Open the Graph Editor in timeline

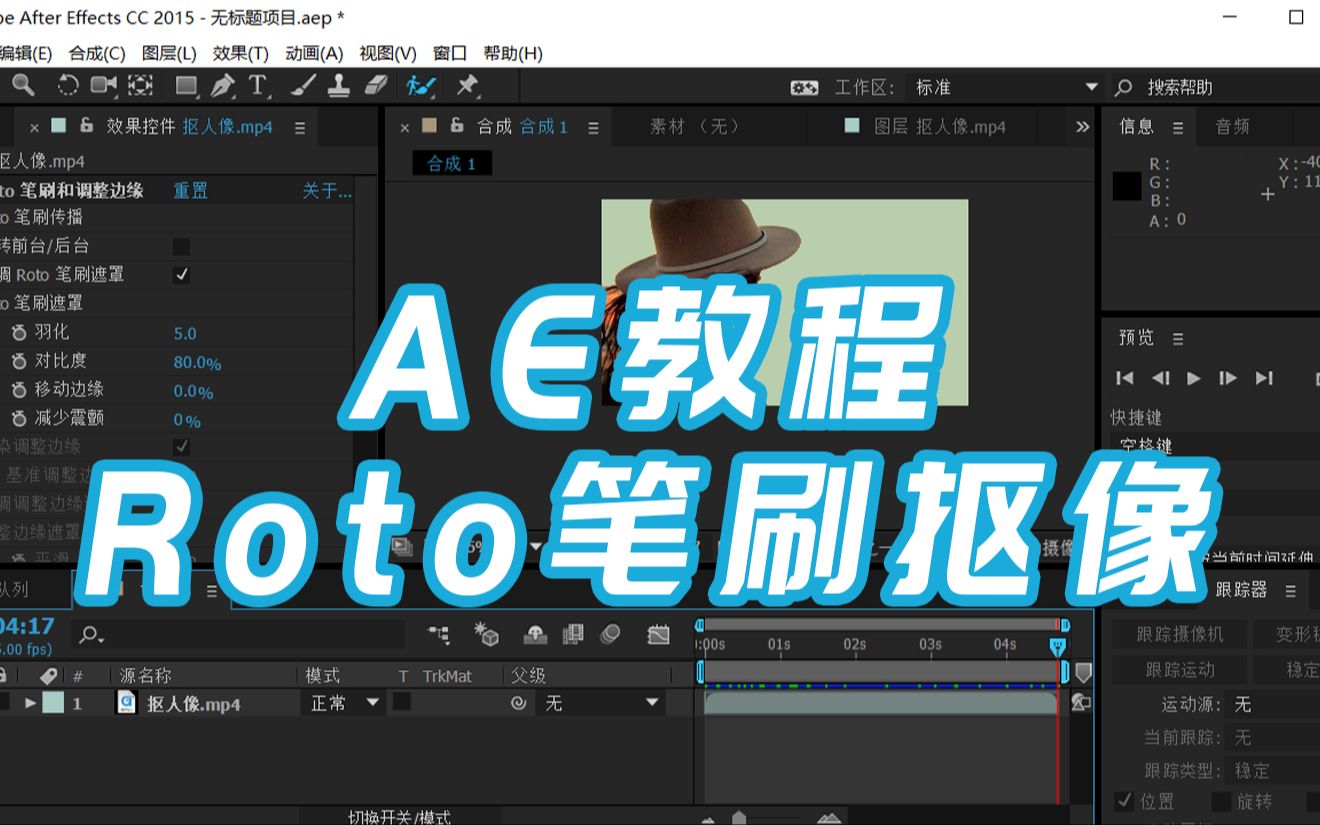[659, 635]
